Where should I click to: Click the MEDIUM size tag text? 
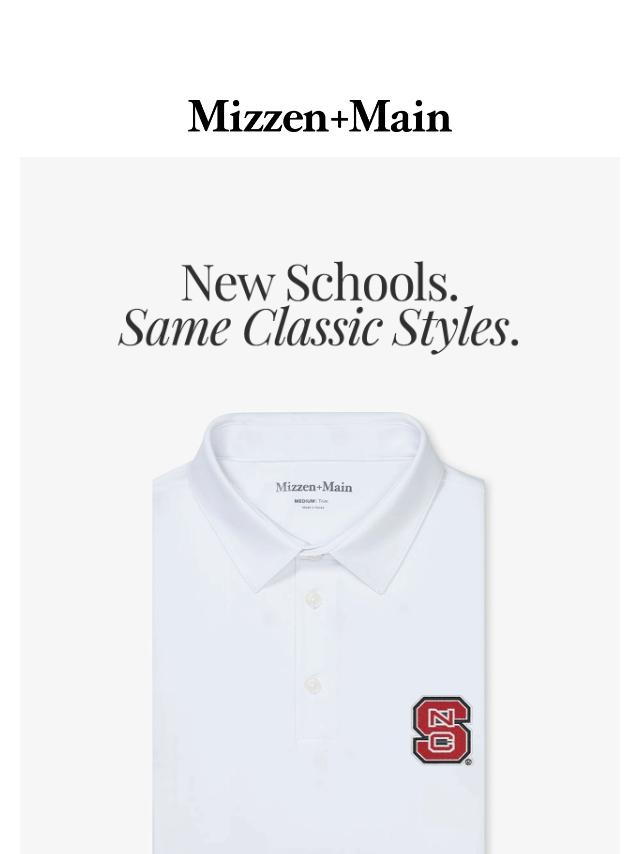pyautogui.click(x=303, y=501)
